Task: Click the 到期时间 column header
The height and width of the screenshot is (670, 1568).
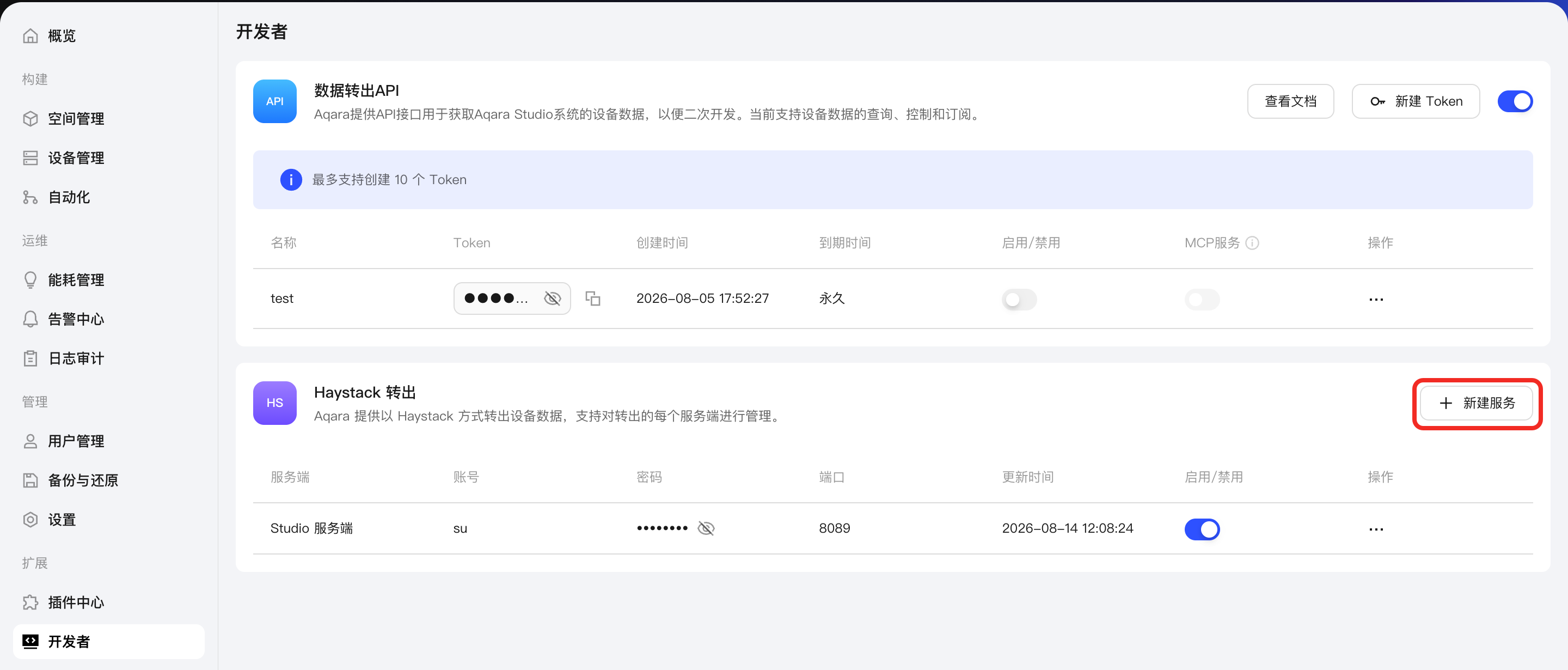Action: pyautogui.click(x=845, y=243)
